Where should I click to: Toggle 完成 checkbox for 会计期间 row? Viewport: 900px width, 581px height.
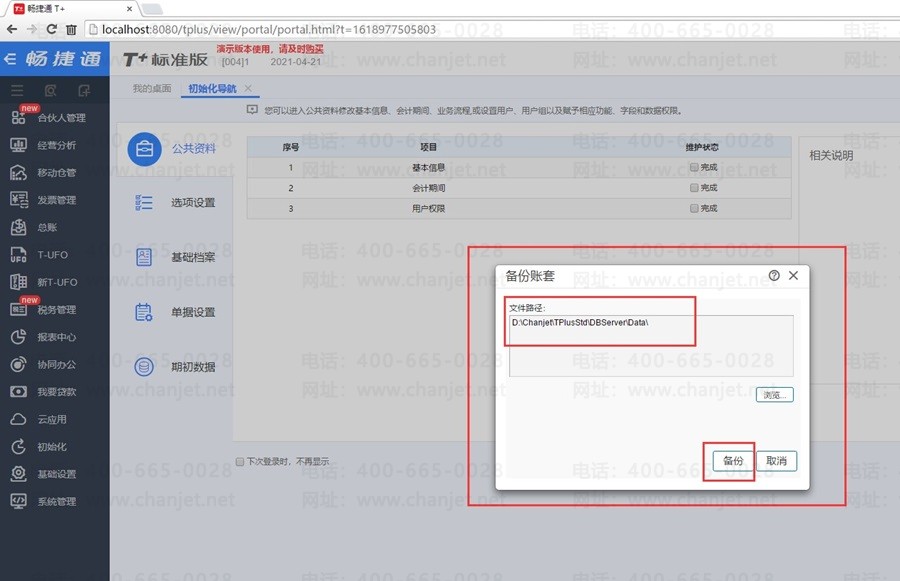tap(694, 188)
